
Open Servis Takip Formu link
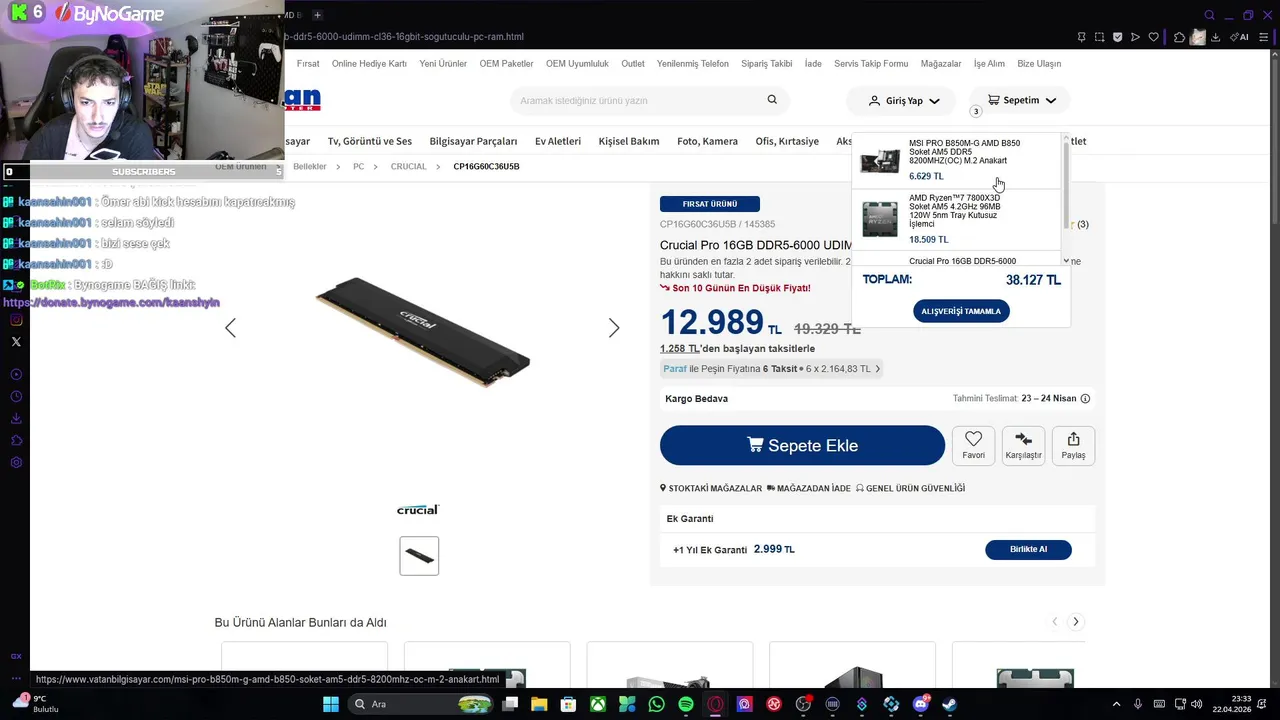tap(871, 63)
